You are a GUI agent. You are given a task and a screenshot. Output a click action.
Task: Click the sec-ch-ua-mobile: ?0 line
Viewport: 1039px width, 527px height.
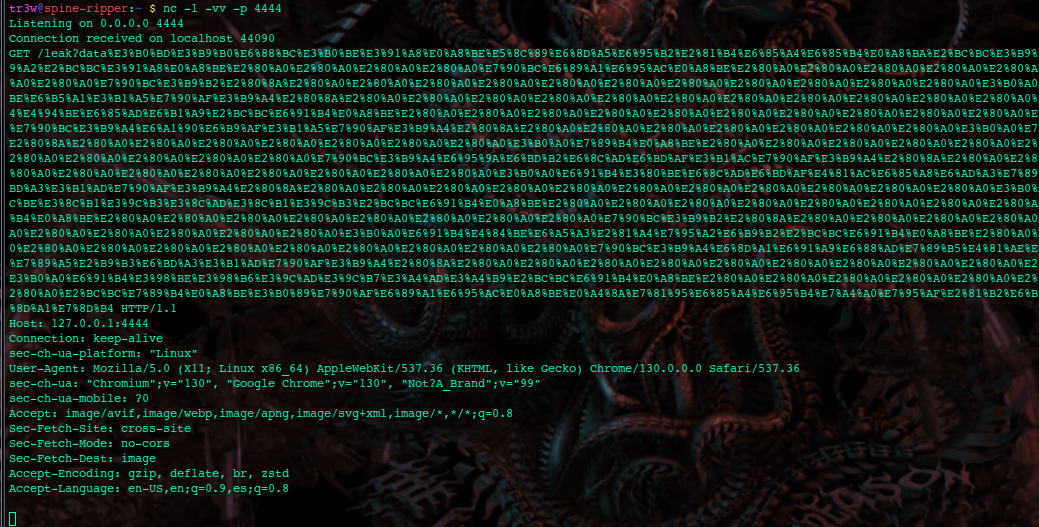click(78, 398)
